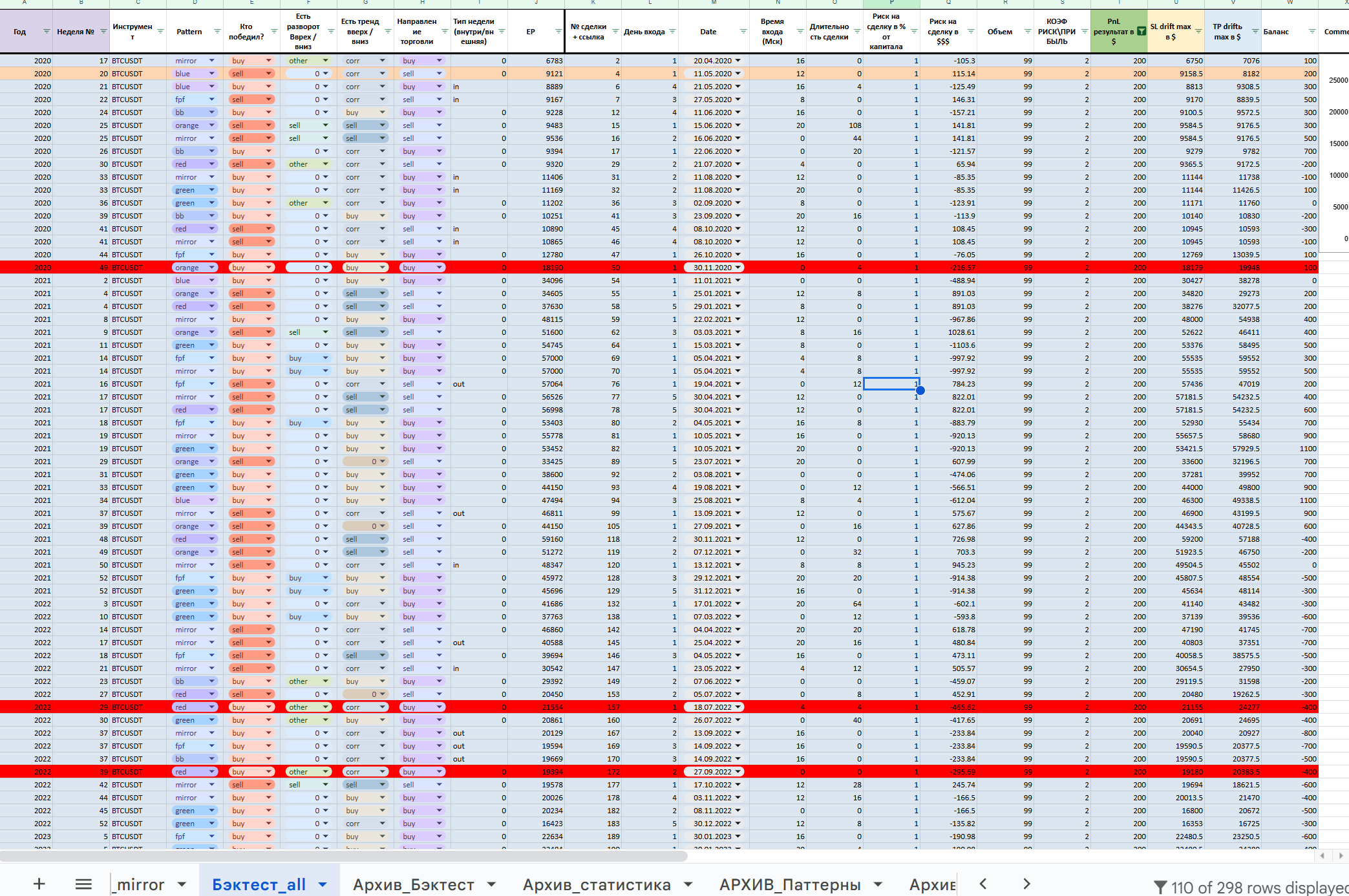This screenshot has height=896, width=1349.
Task: Open filter icon on Pattern column header
Action: pyautogui.click(x=217, y=32)
